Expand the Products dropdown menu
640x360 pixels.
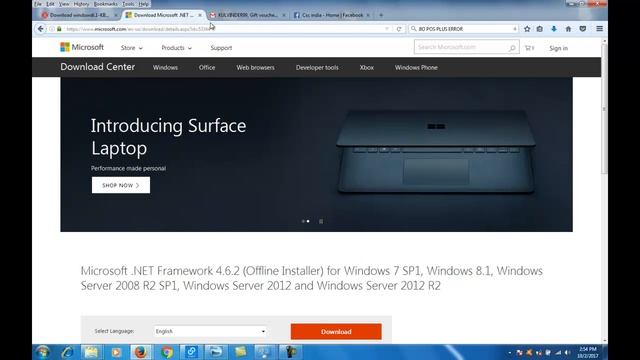pyautogui.click(x=176, y=48)
